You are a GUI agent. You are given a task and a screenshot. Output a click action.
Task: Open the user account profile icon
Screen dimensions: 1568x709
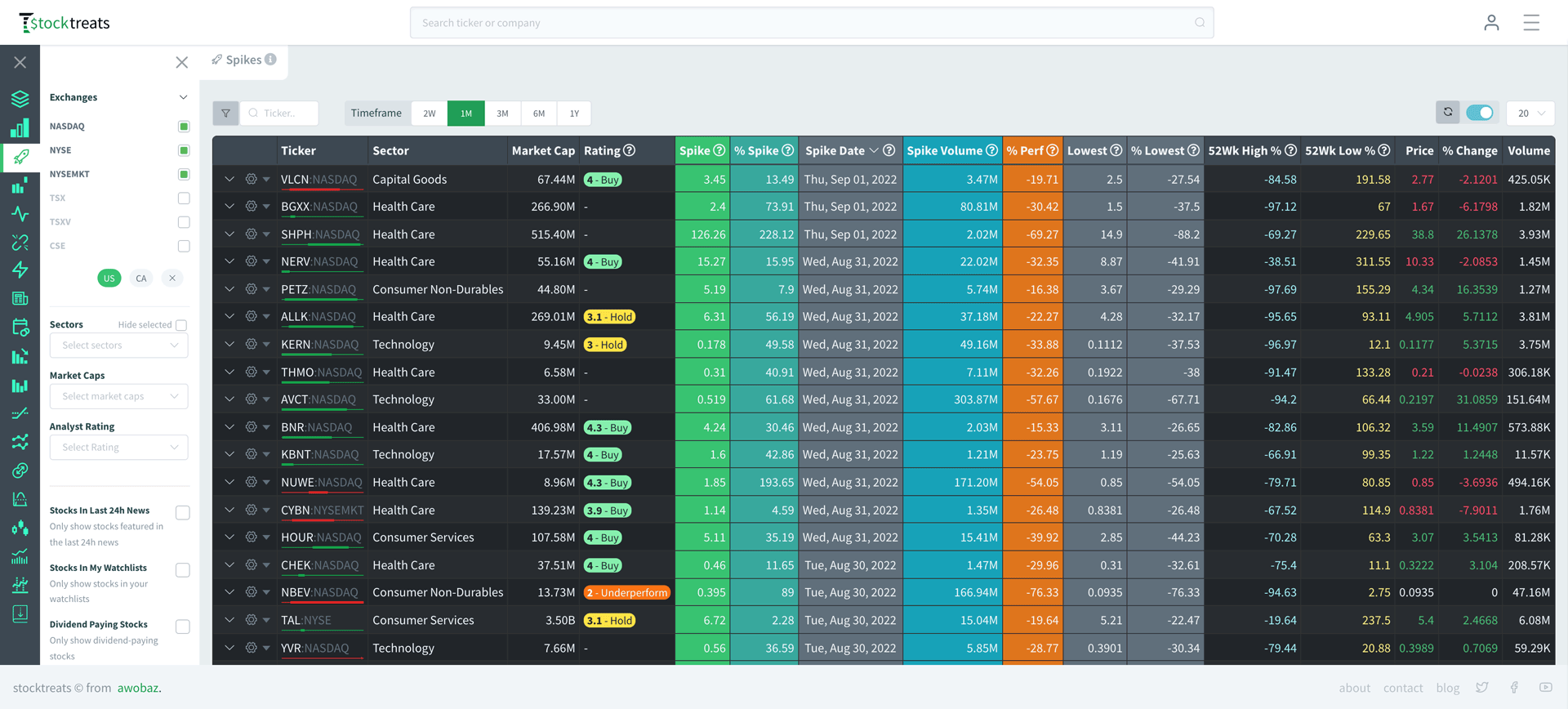(x=1491, y=23)
